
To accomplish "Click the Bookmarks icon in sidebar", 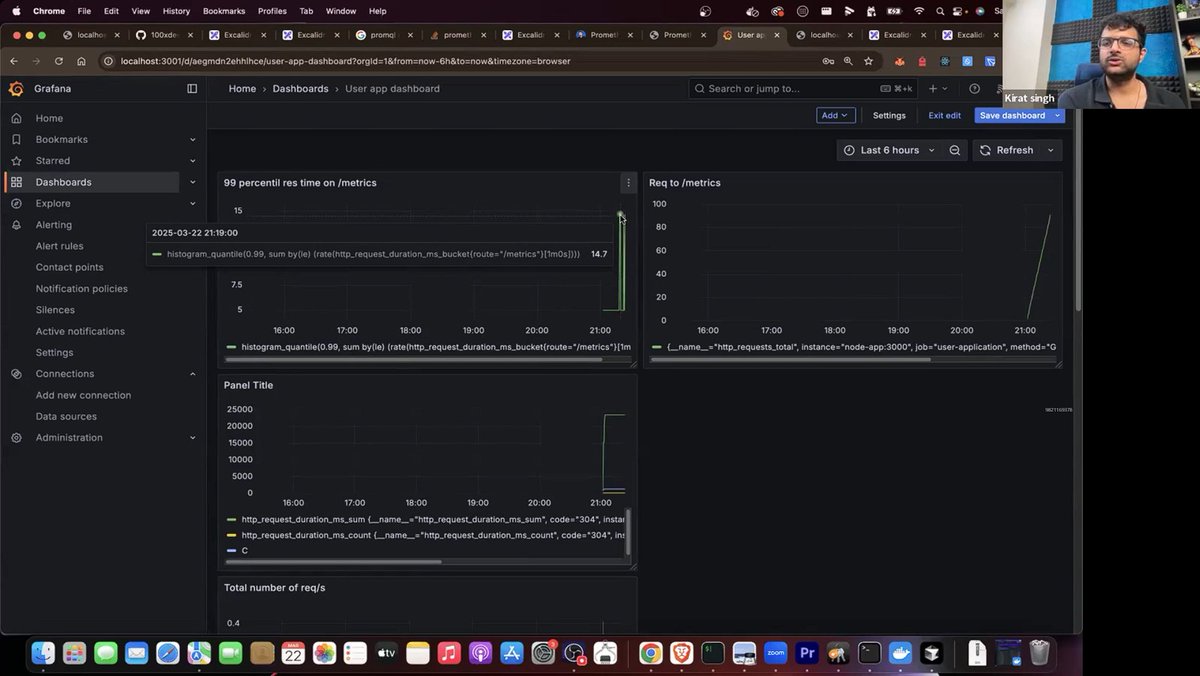I will point(16,140).
